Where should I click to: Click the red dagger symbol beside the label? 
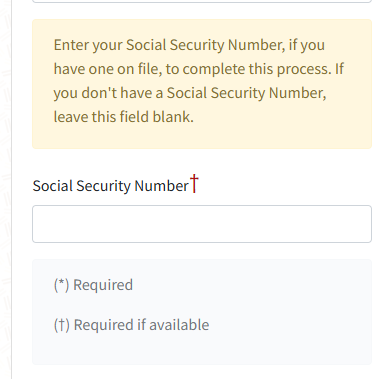[x=194, y=183]
